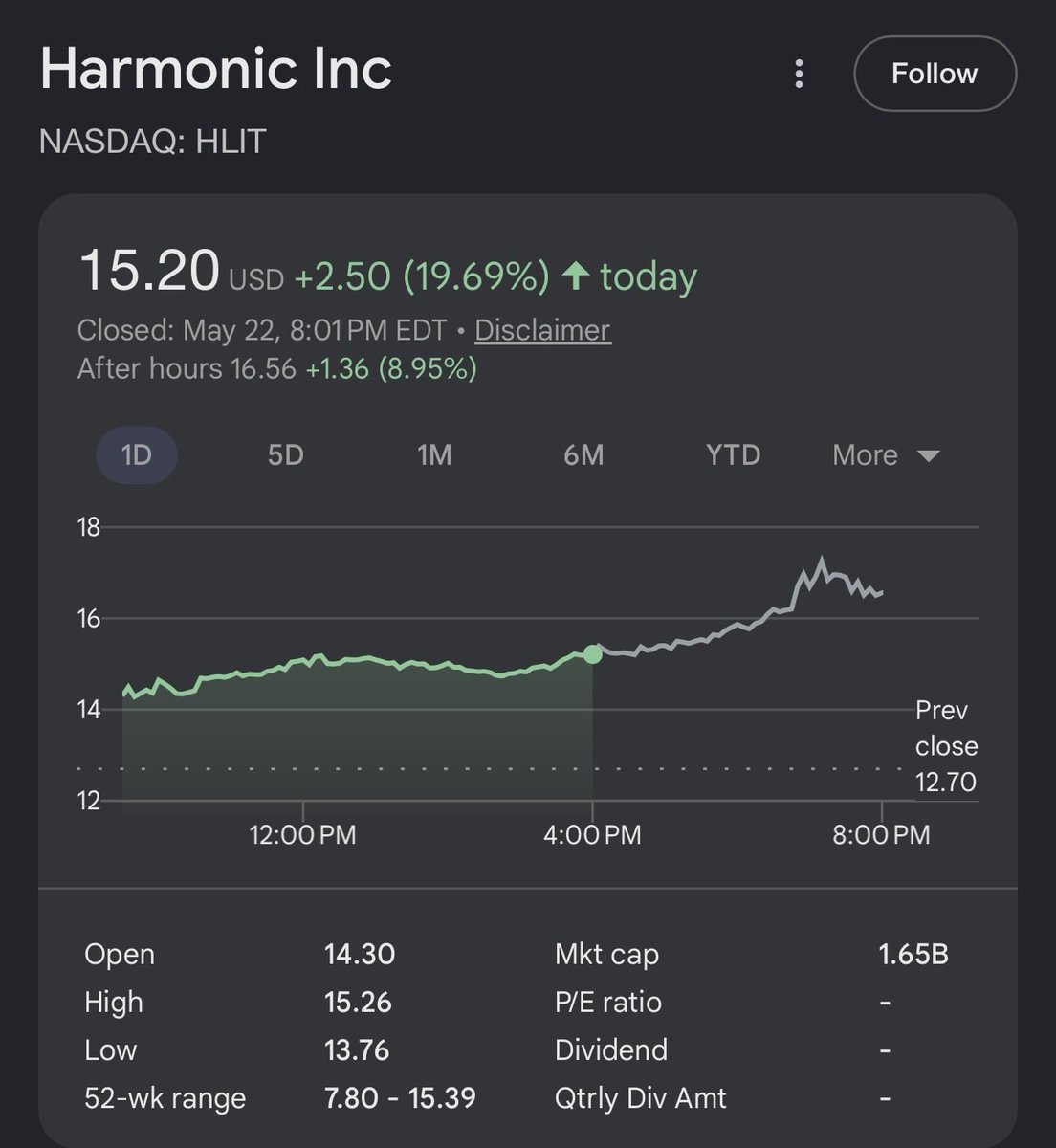Click the Mkt cap value 1.65B

point(913,955)
